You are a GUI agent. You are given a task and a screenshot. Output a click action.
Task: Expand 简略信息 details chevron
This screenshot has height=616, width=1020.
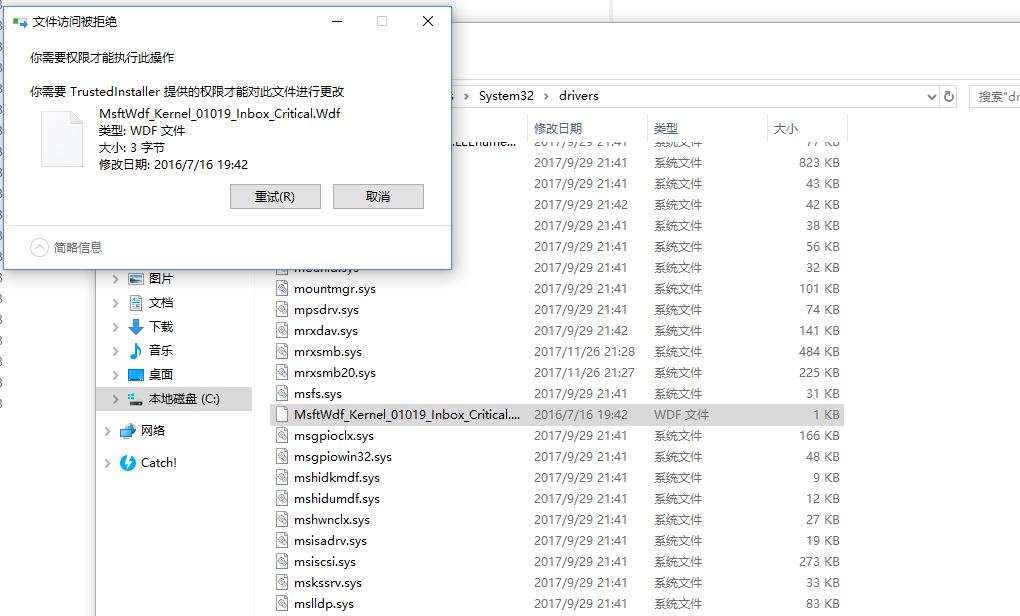coord(39,247)
